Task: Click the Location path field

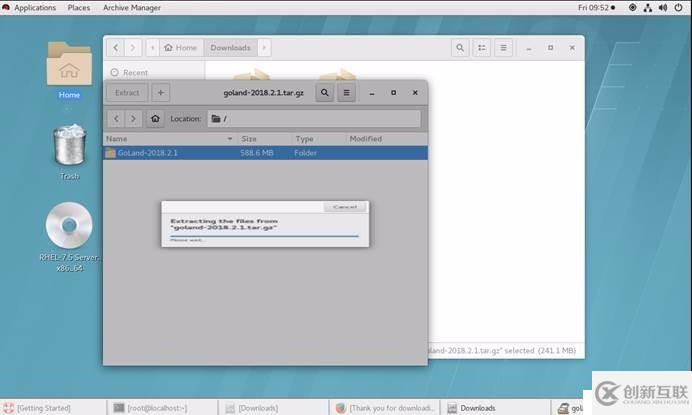Action: tap(314, 118)
